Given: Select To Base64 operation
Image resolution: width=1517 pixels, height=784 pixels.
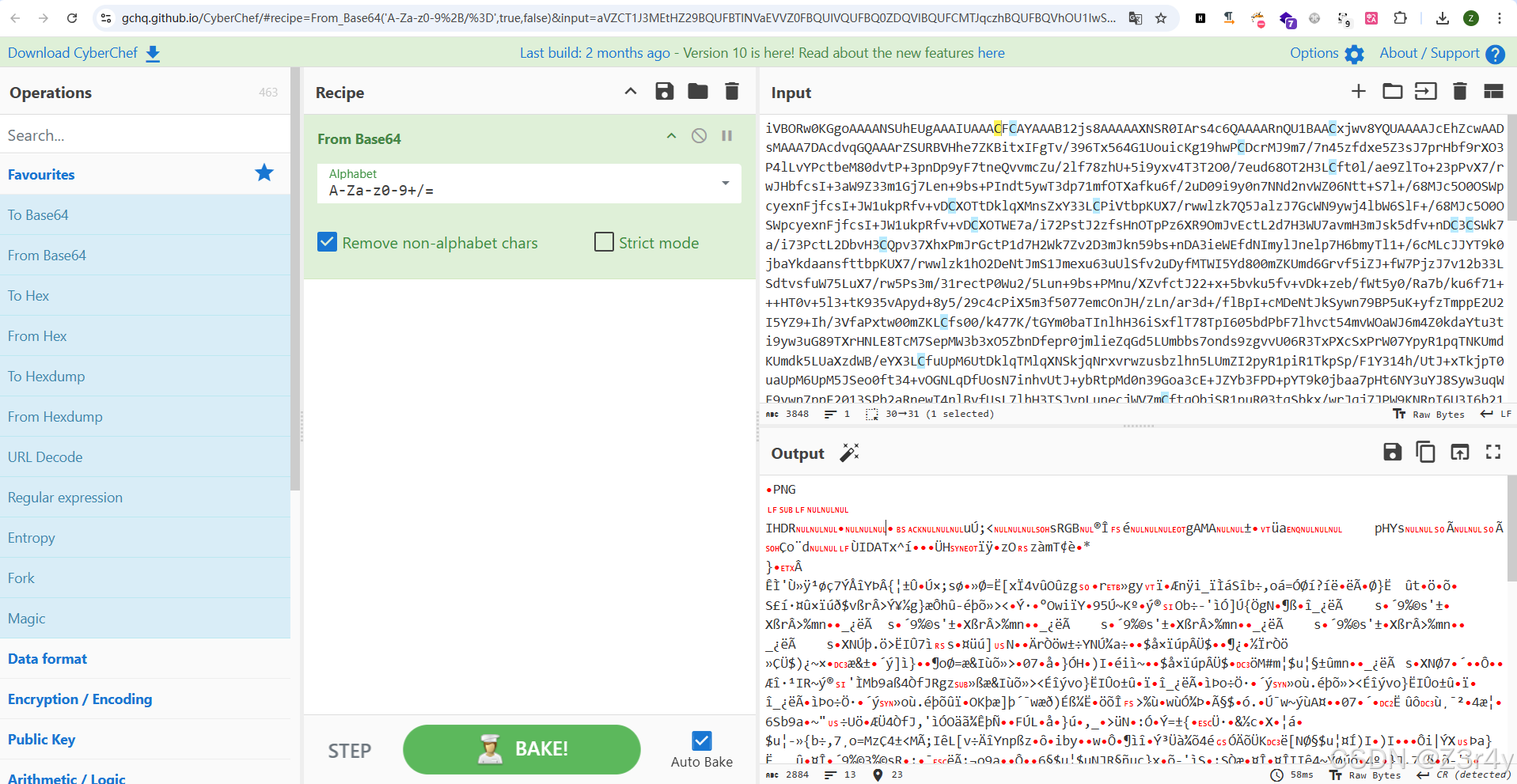Looking at the screenshot, I should coord(145,214).
